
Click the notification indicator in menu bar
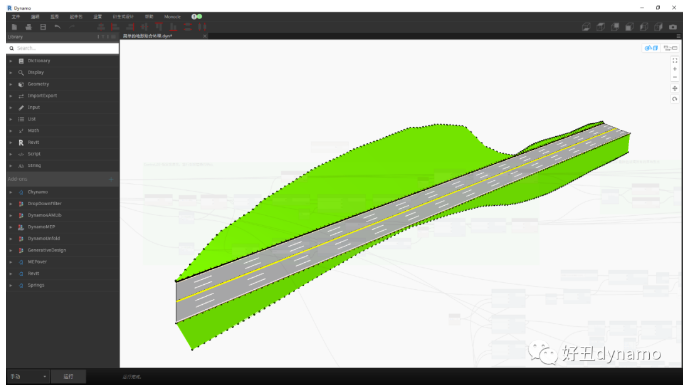tap(197, 16)
